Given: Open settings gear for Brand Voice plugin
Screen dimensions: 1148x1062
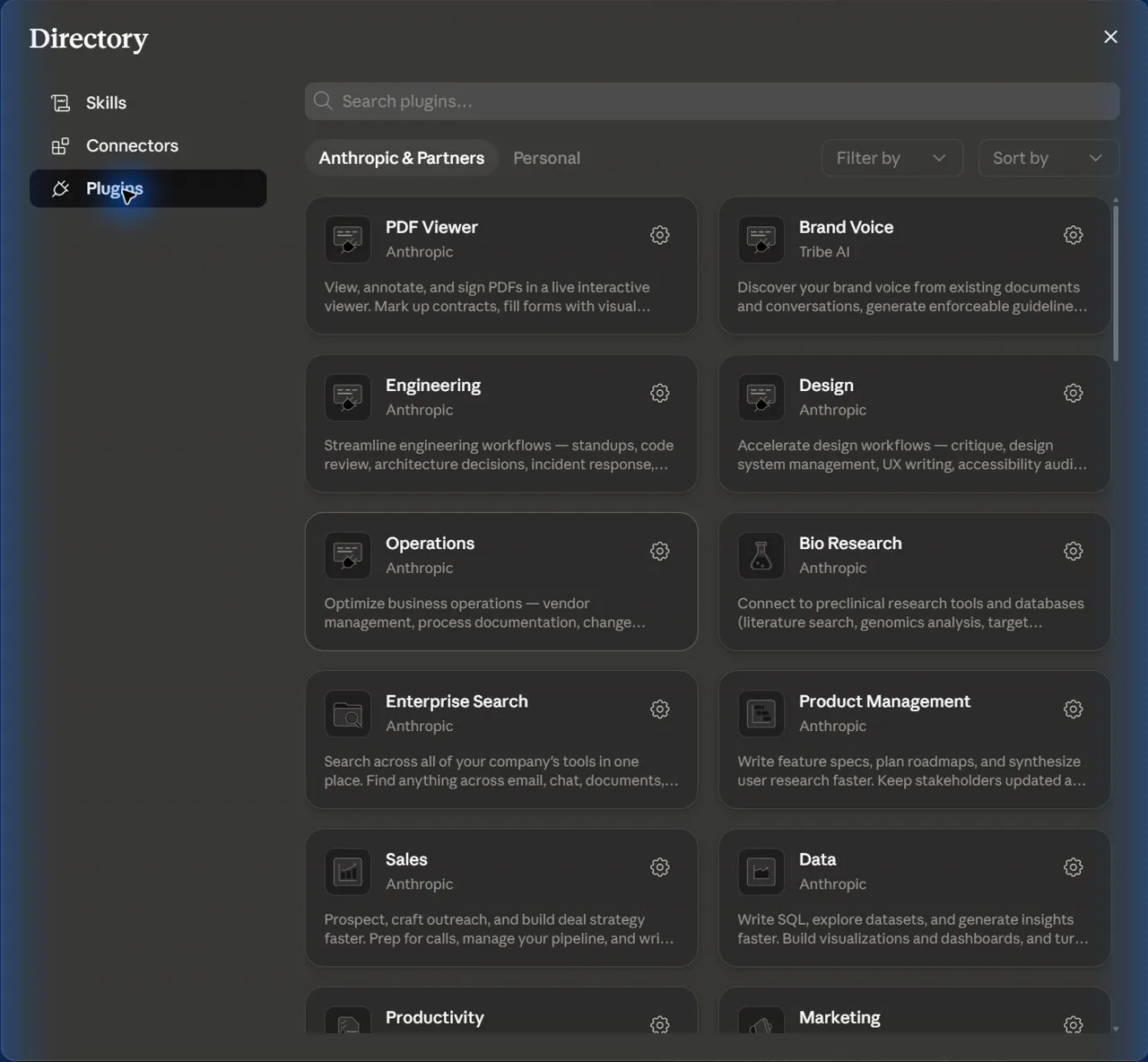Looking at the screenshot, I should (x=1074, y=235).
